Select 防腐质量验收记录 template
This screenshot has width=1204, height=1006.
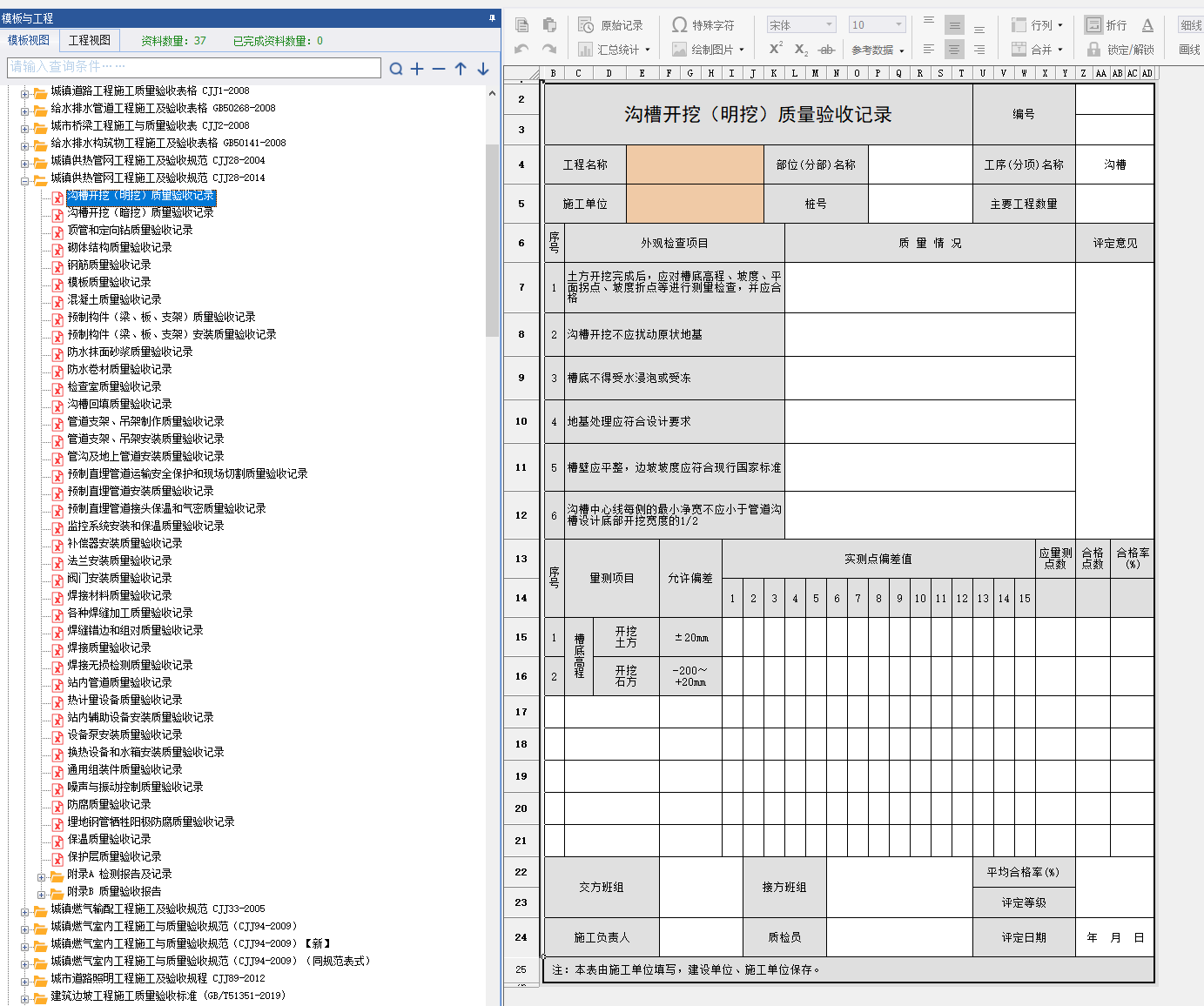point(109,804)
